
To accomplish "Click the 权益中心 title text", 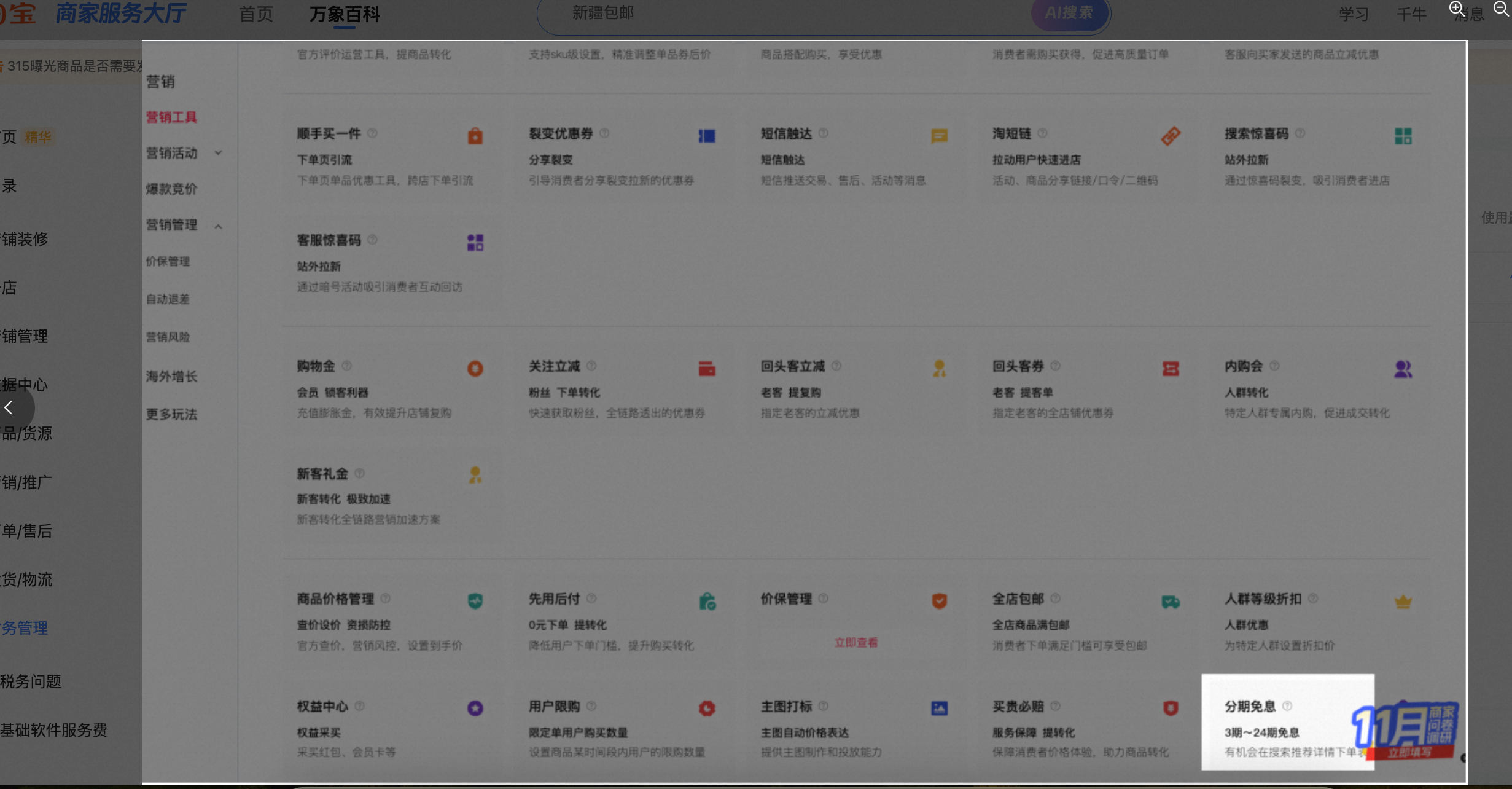I will tap(322, 706).
